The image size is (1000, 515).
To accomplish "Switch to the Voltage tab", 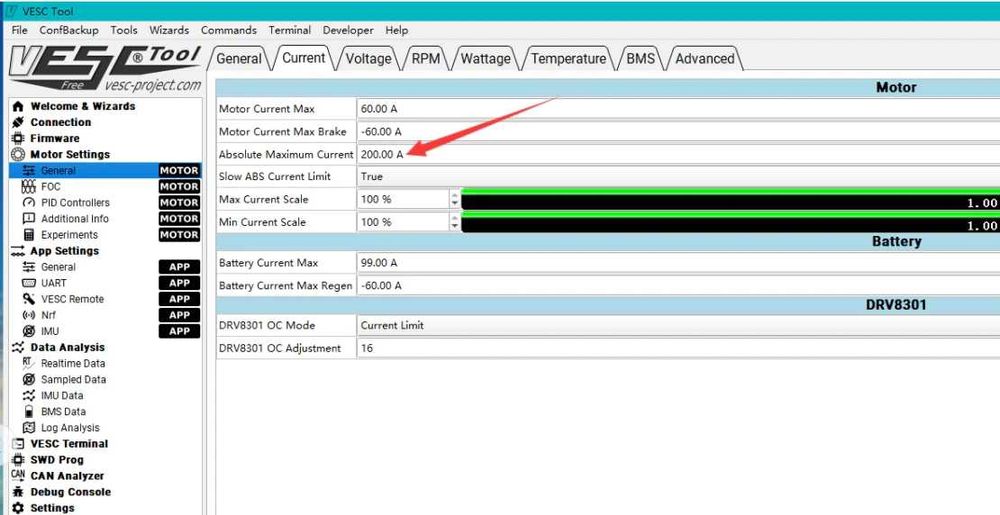I will point(369,59).
